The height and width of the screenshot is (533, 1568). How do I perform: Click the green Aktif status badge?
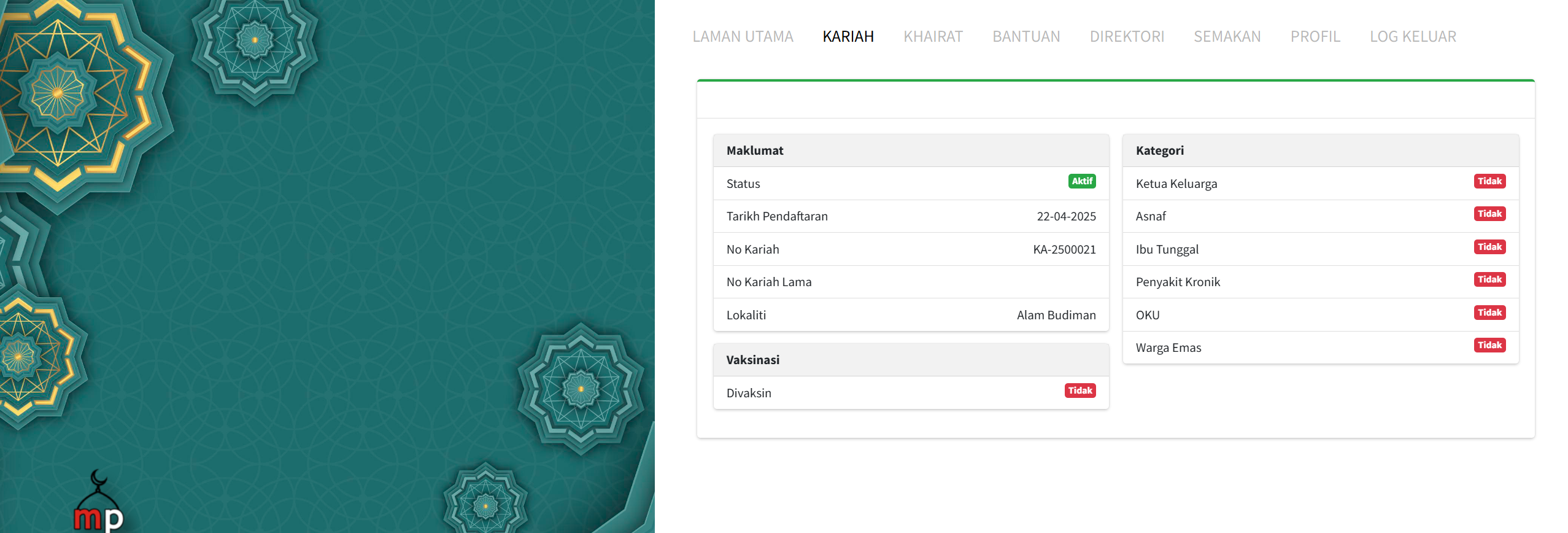click(1081, 182)
